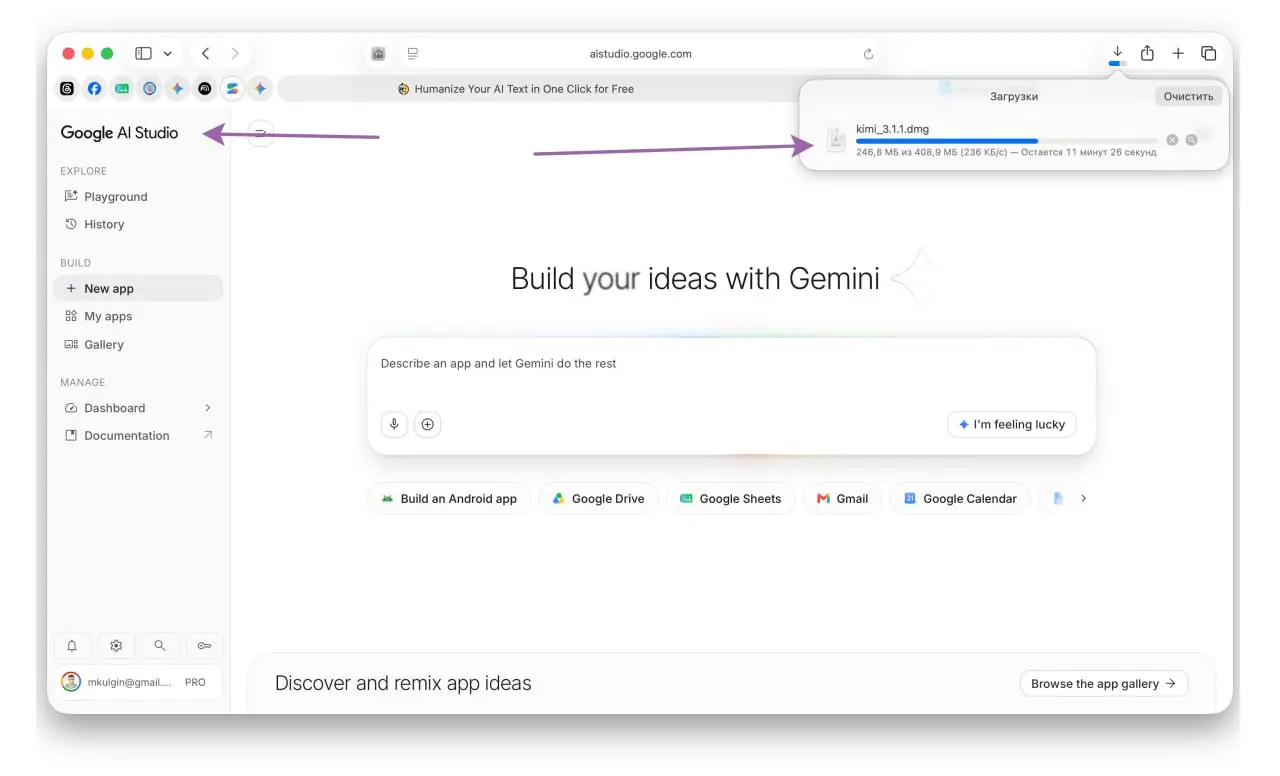Start voice input with microphone icon

(x=394, y=424)
